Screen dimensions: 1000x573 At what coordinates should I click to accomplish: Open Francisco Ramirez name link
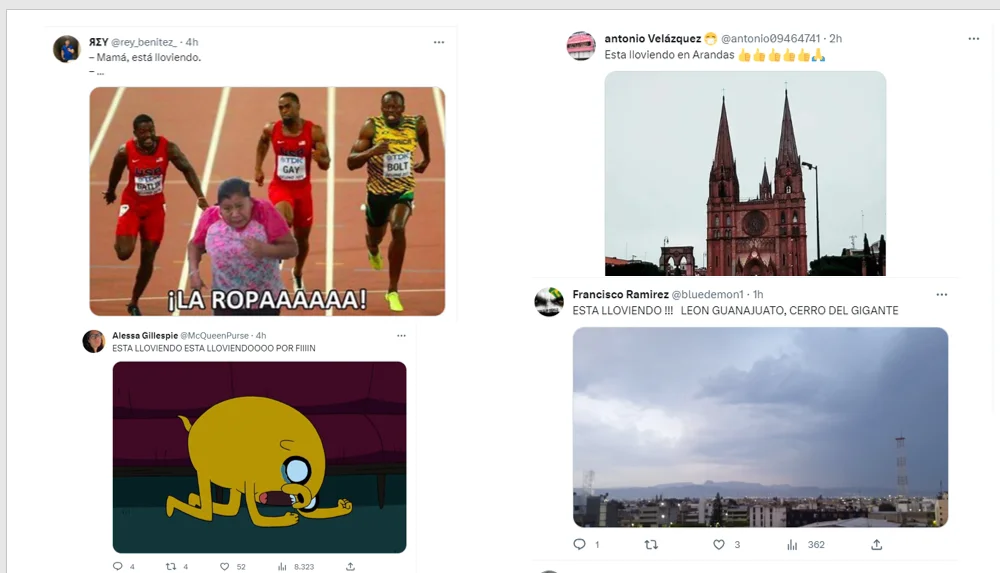(621, 295)
